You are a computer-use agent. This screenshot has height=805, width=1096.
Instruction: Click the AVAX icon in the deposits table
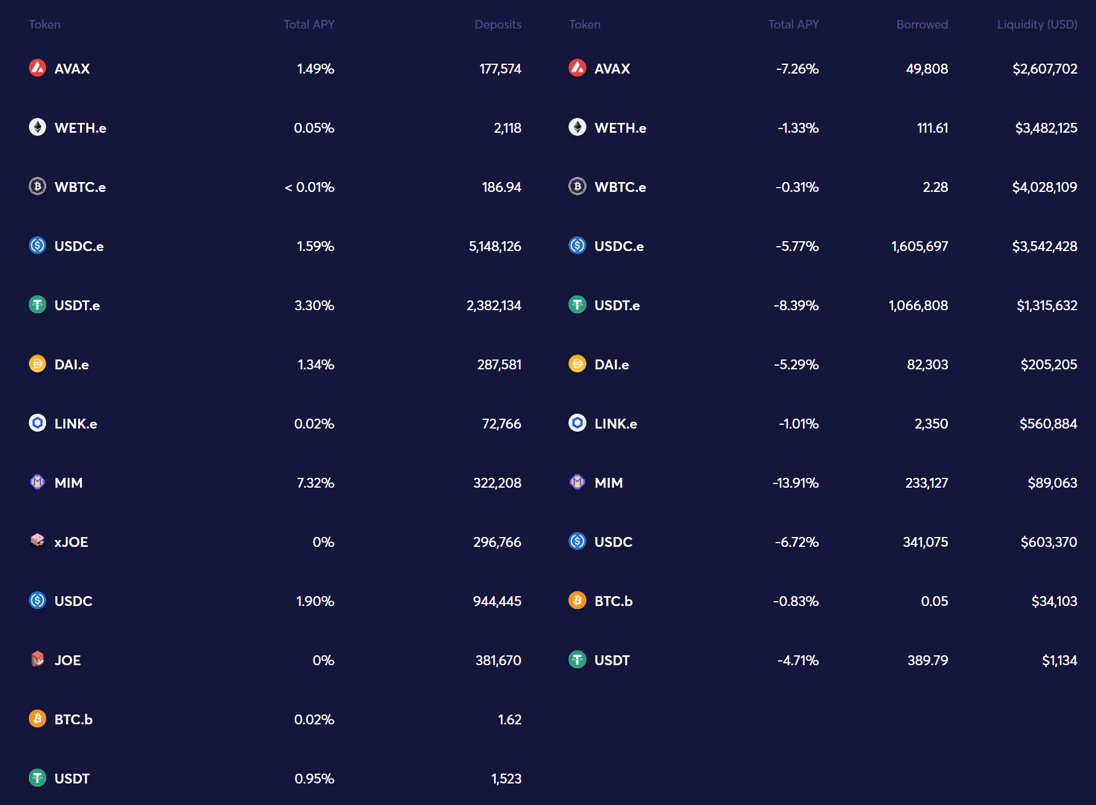point(37,68)
